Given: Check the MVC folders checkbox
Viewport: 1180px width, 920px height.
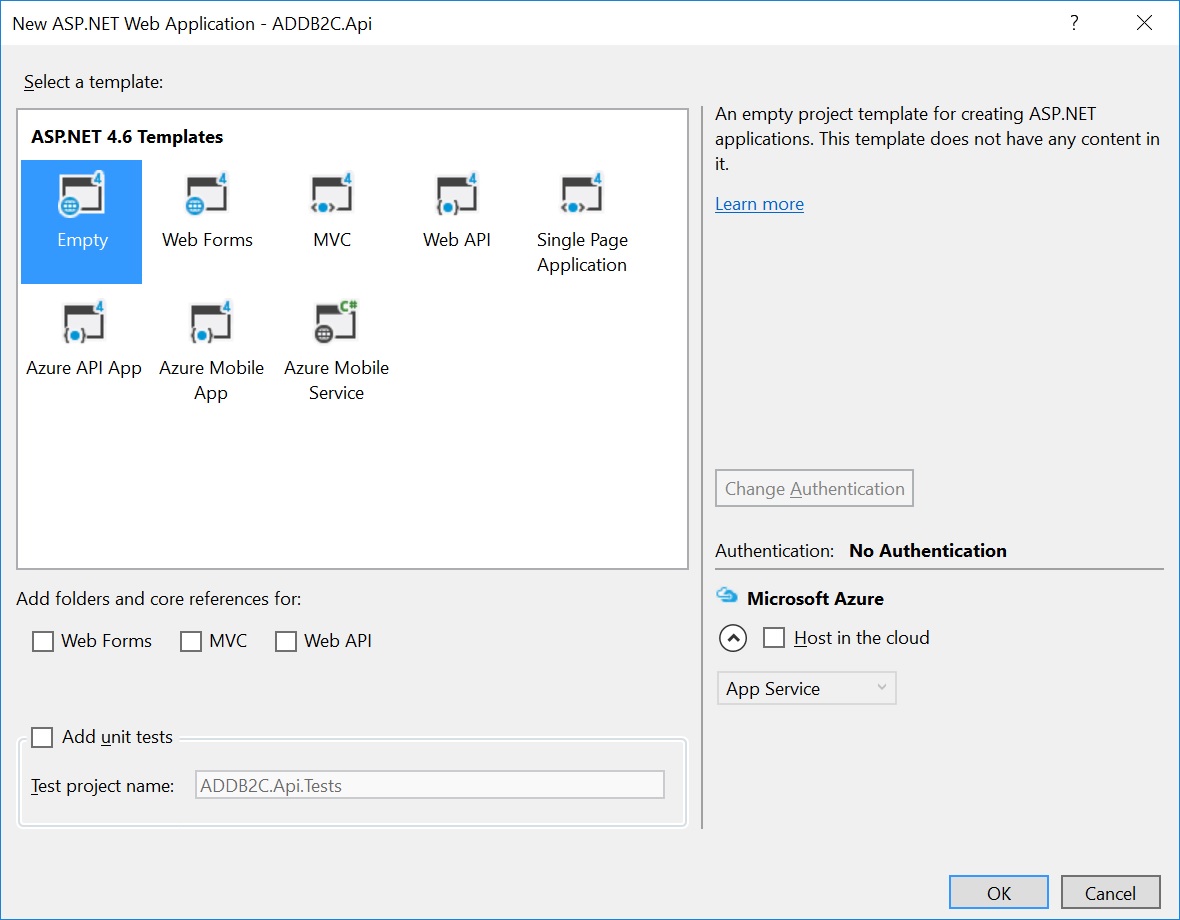Looking at the screenshot, I should (191, 641).
